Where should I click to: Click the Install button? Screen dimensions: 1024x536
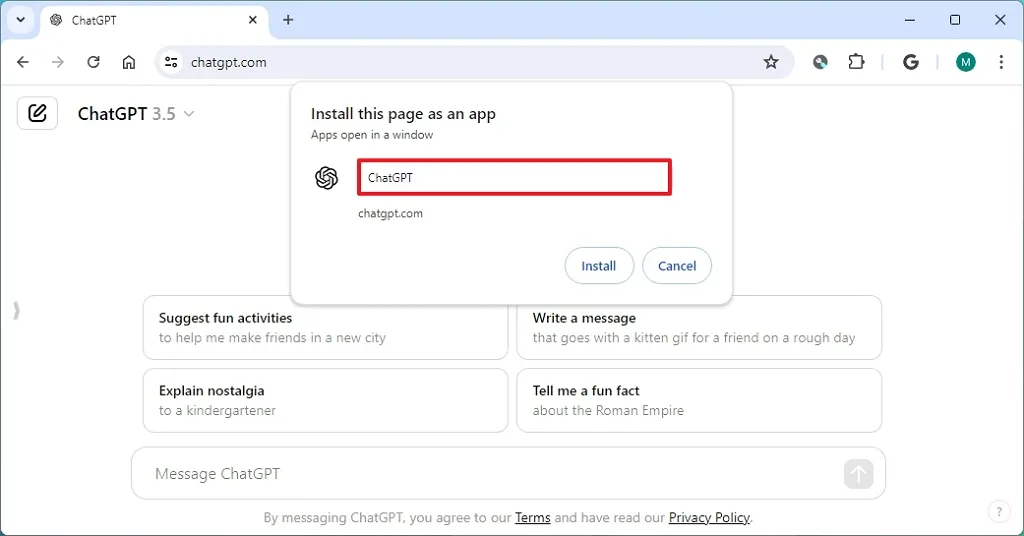click(x=599, y=266)
